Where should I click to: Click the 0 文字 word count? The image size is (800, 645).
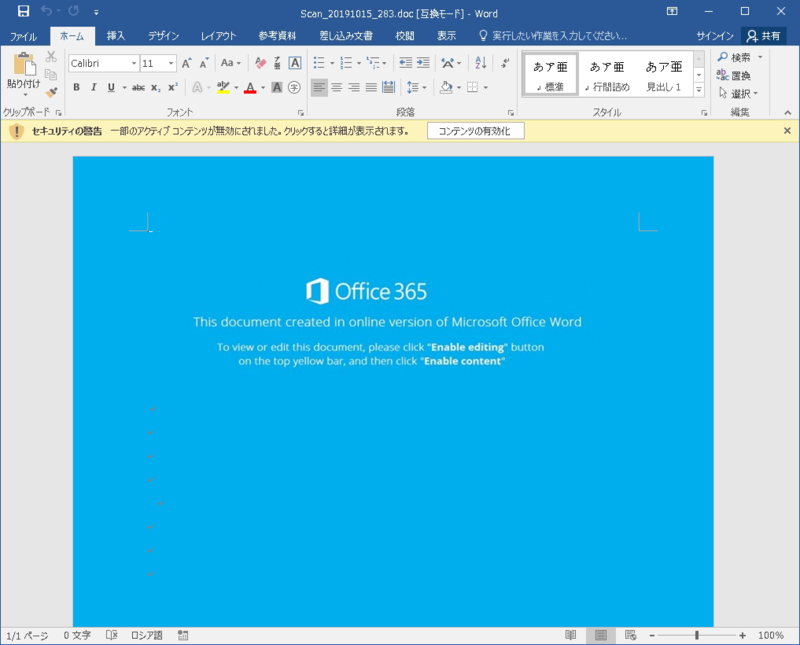tap(77, 635)
